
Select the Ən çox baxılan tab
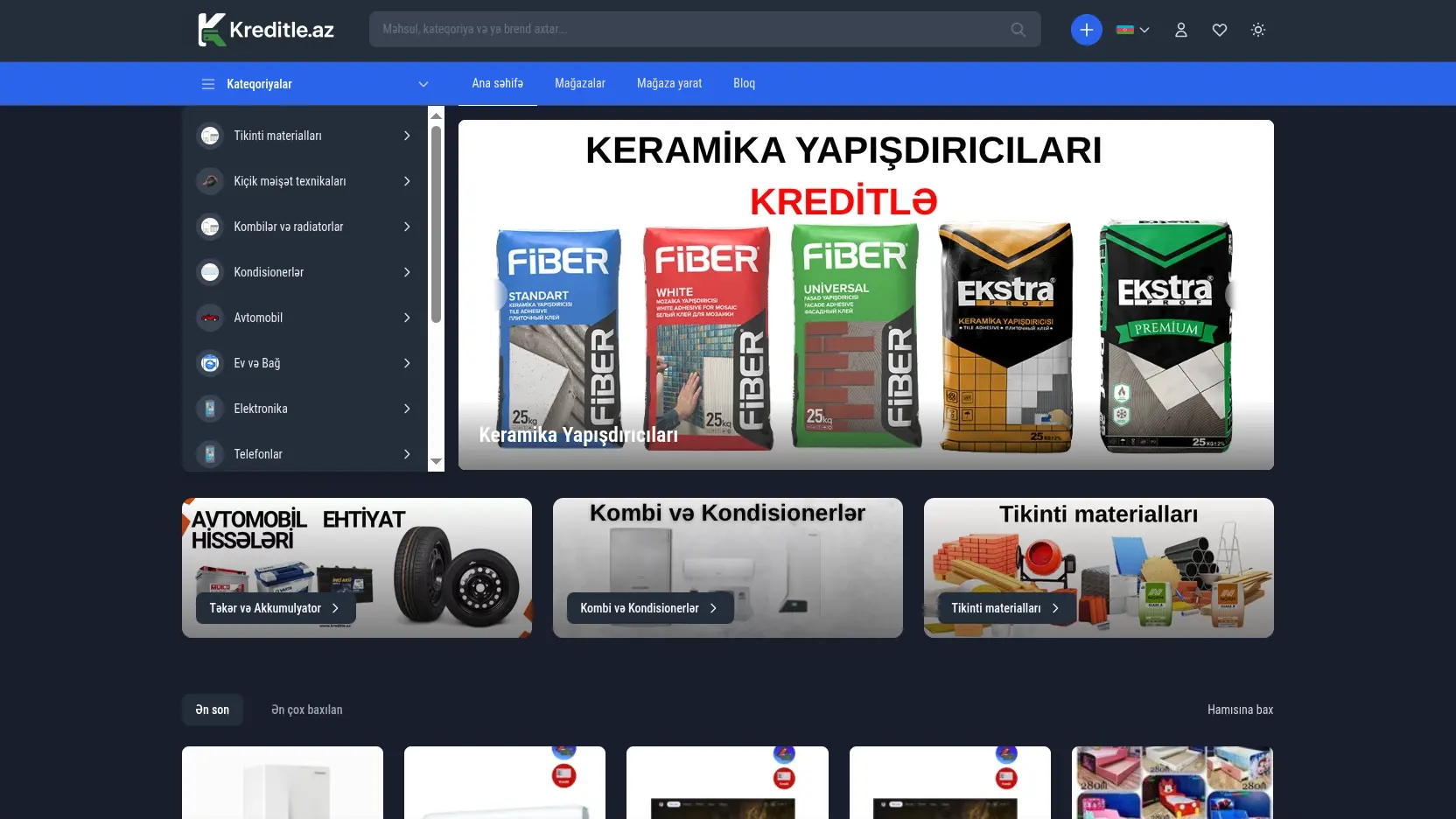(x=307, y=710)
